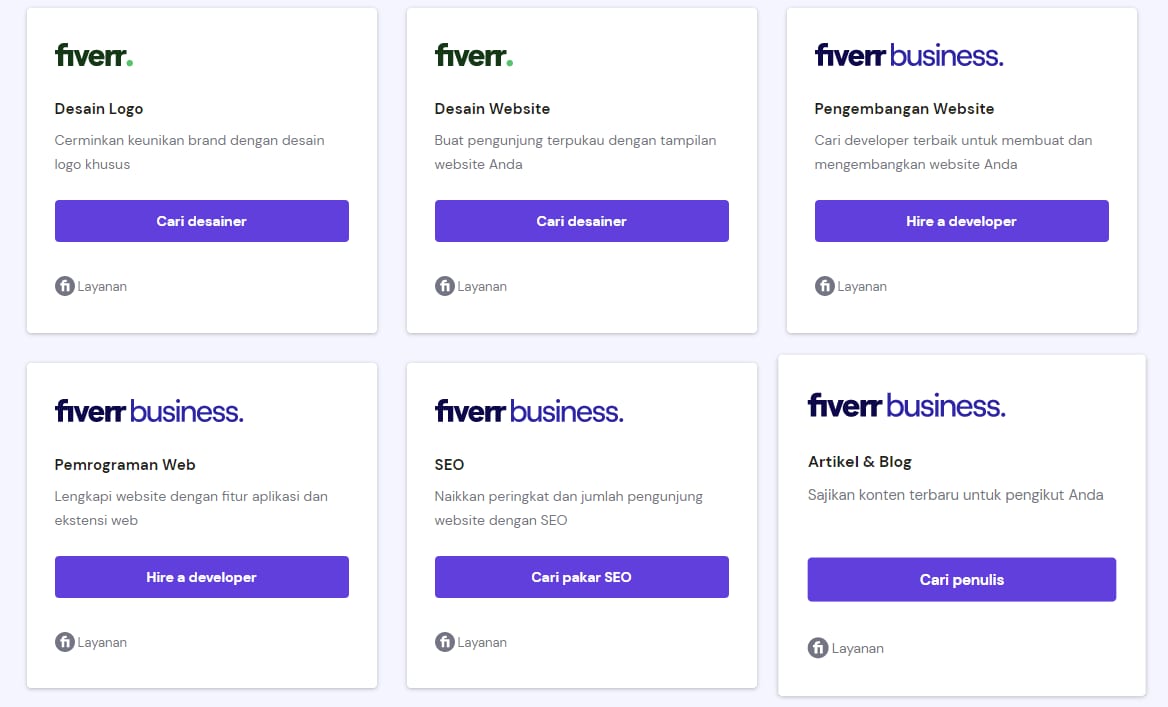
Task: Click Fiverr Business logo in Pemrograman Web card
Action: click(x=148, y=411)
